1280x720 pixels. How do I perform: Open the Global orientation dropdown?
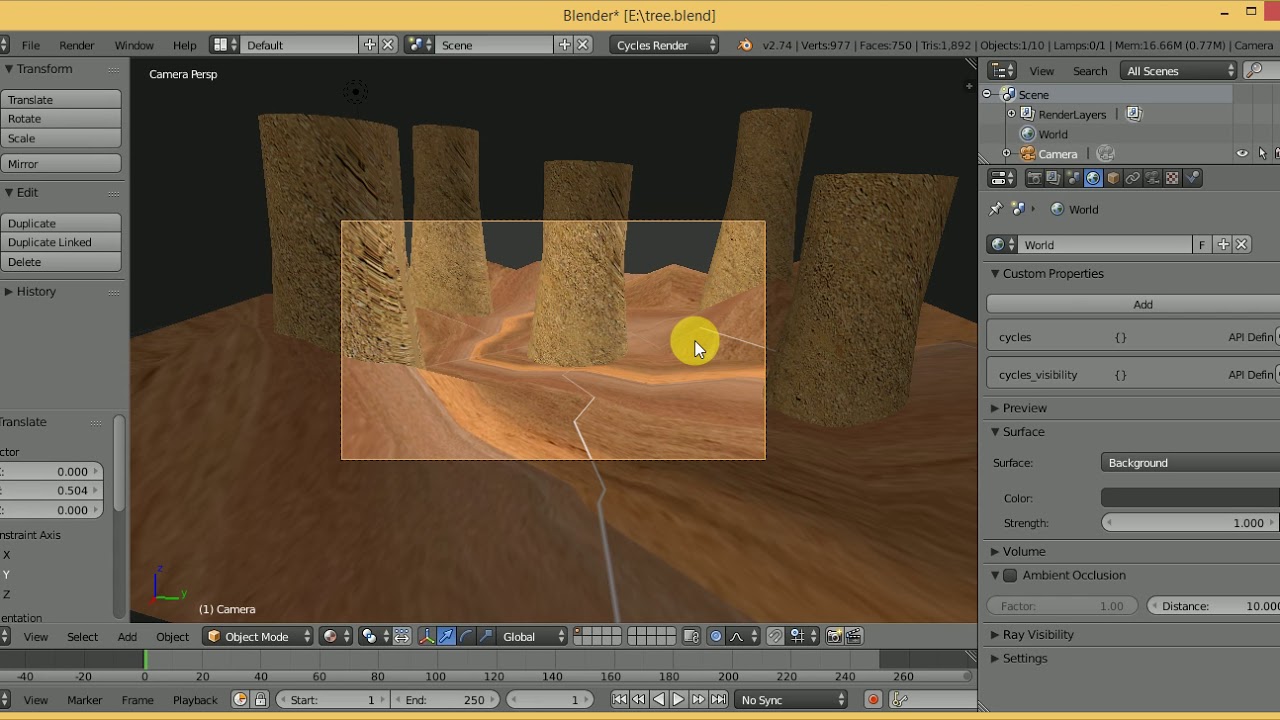pyautogui.click(x=533, y=636)
